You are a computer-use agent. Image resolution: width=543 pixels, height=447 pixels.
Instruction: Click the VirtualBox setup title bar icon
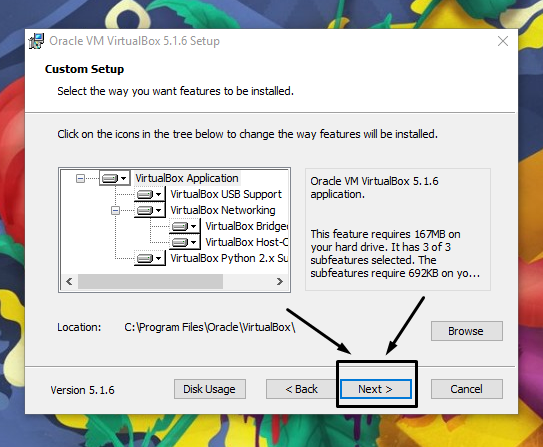[36, 41]
